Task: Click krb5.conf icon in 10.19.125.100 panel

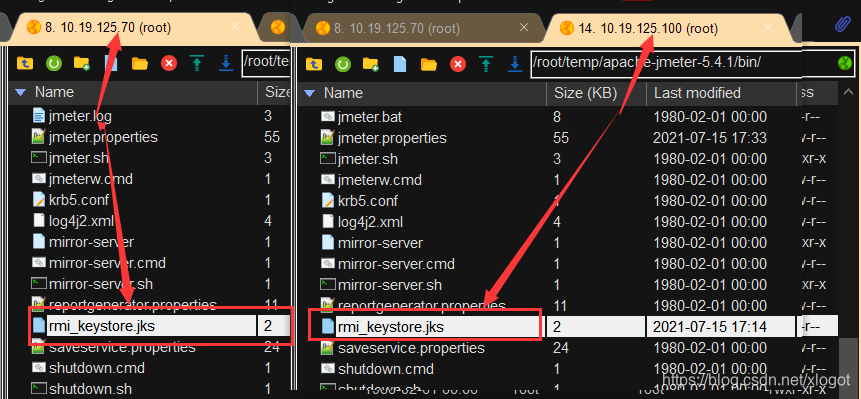Action: point(328,201)
